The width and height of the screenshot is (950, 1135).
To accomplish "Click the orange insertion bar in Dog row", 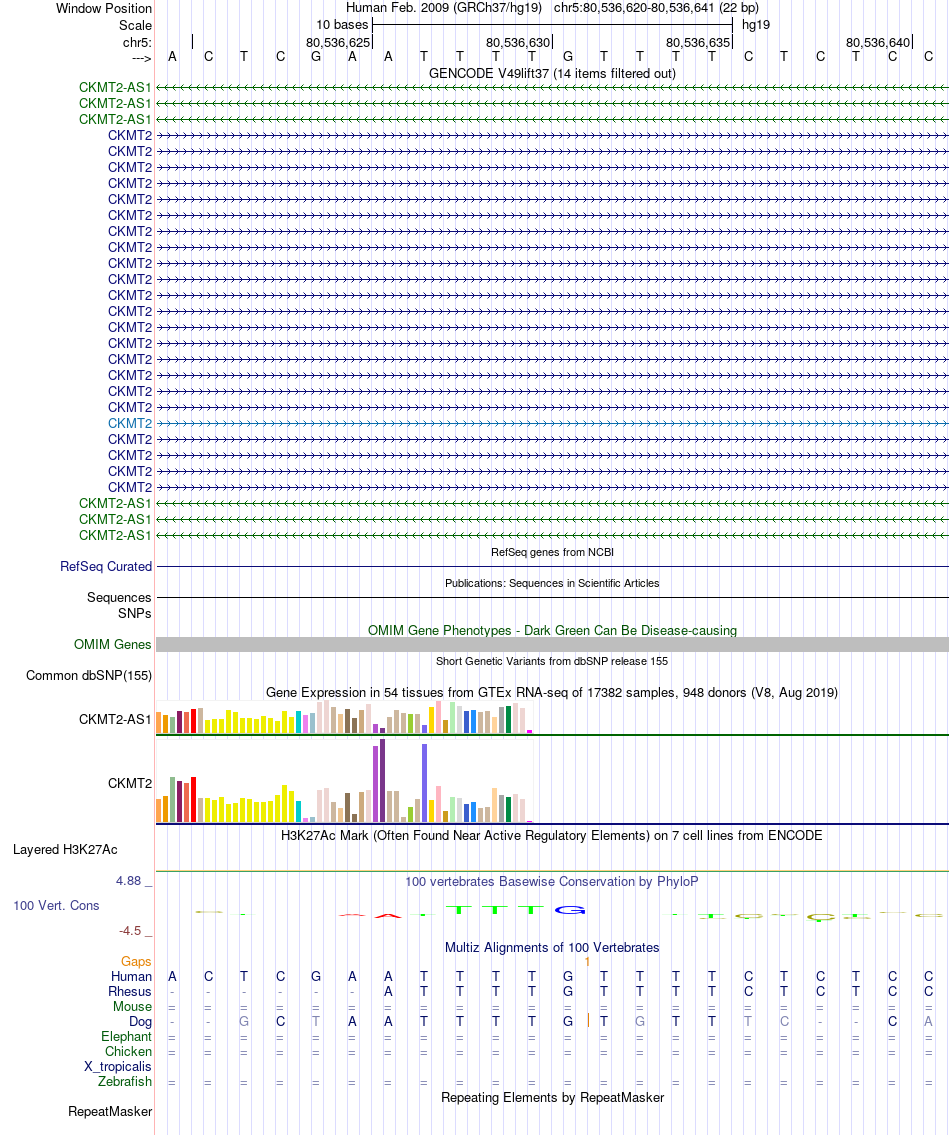I will 588,1021.
